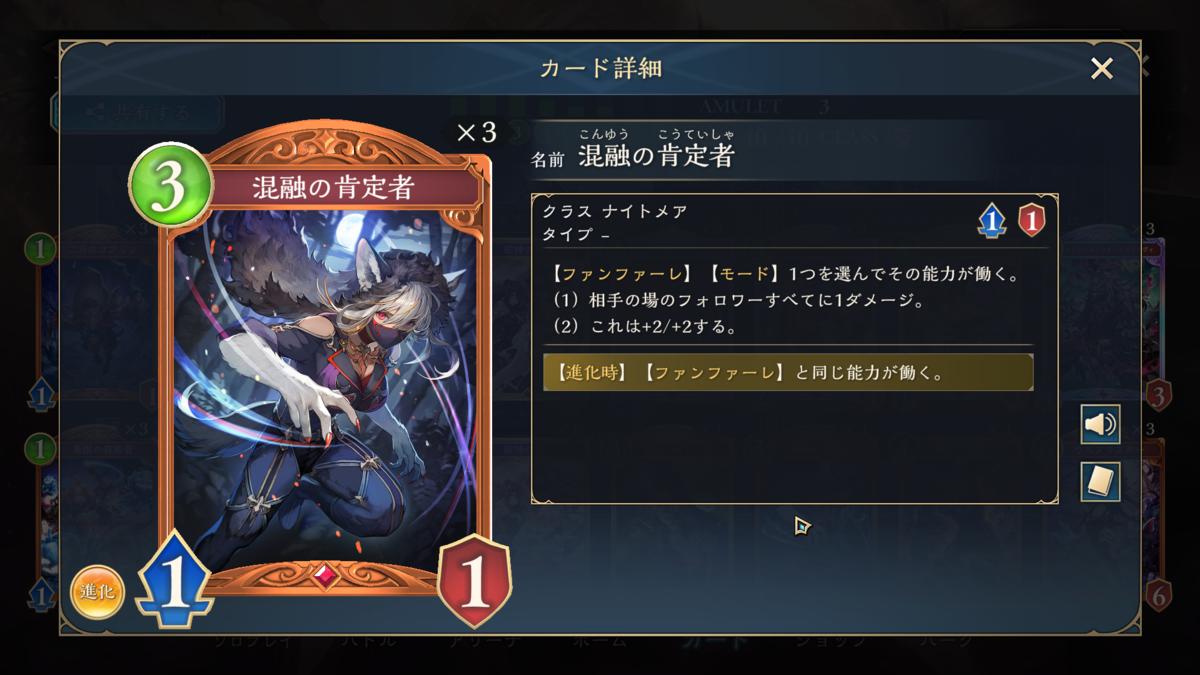The height and width of the screenshot is (675, 1200).
Task: Click the small attack icon in stats header
Action: coord(991,220)
